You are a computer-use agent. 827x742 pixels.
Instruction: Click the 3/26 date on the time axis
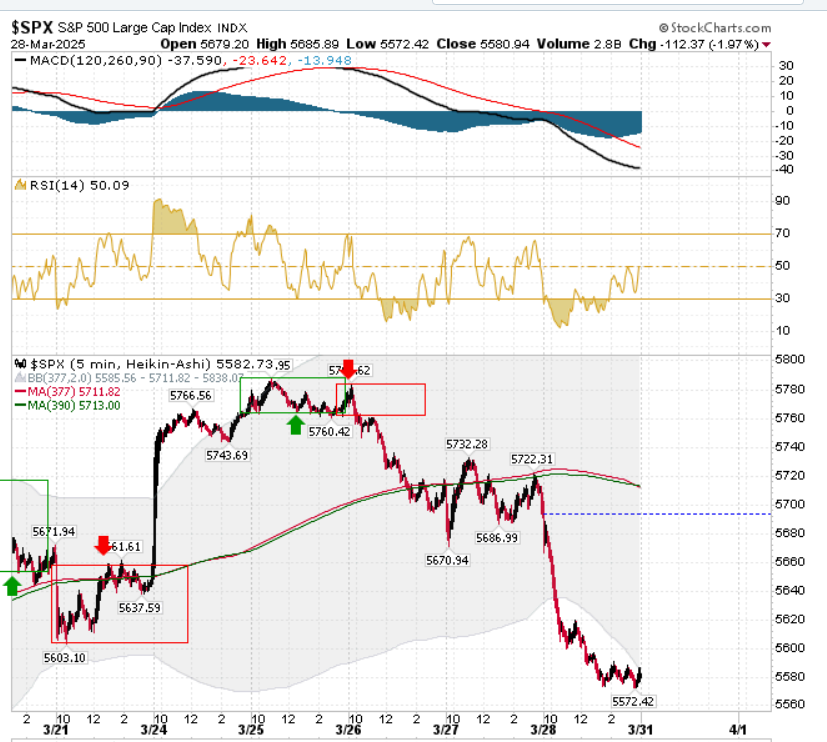click(348, 730)
